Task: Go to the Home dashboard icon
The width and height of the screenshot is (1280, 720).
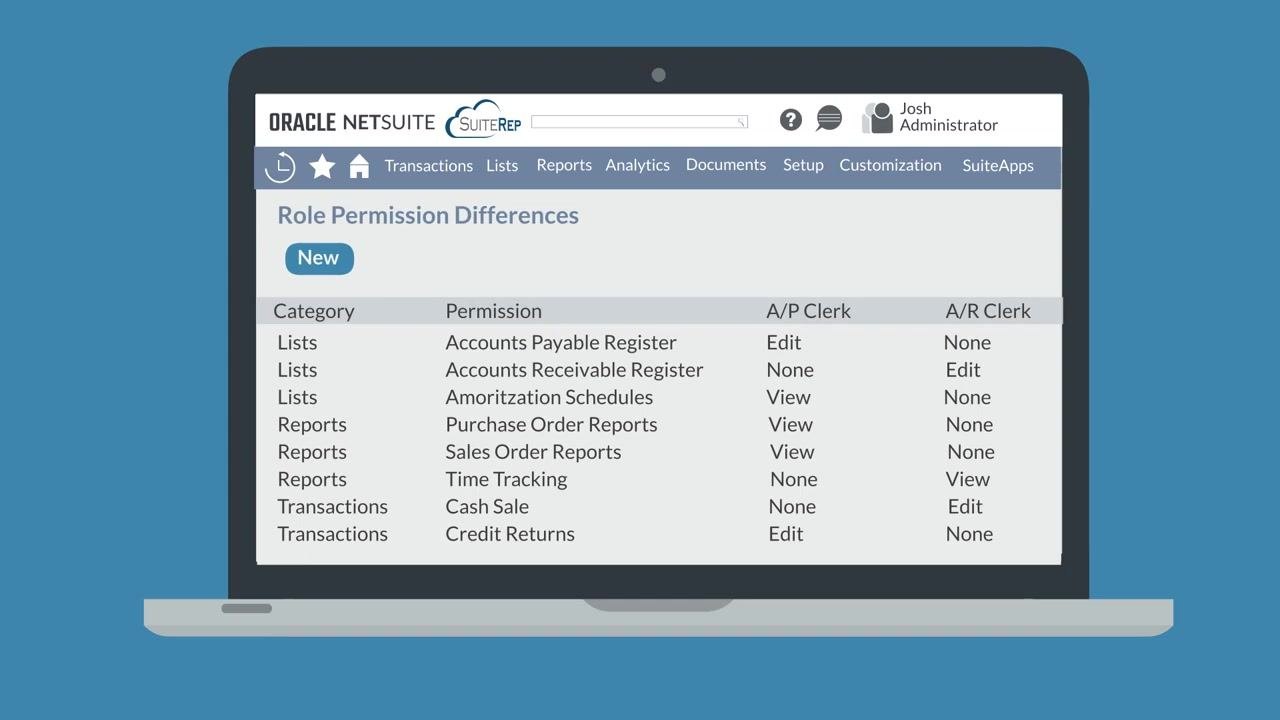Action: click(x=359, y=167)
